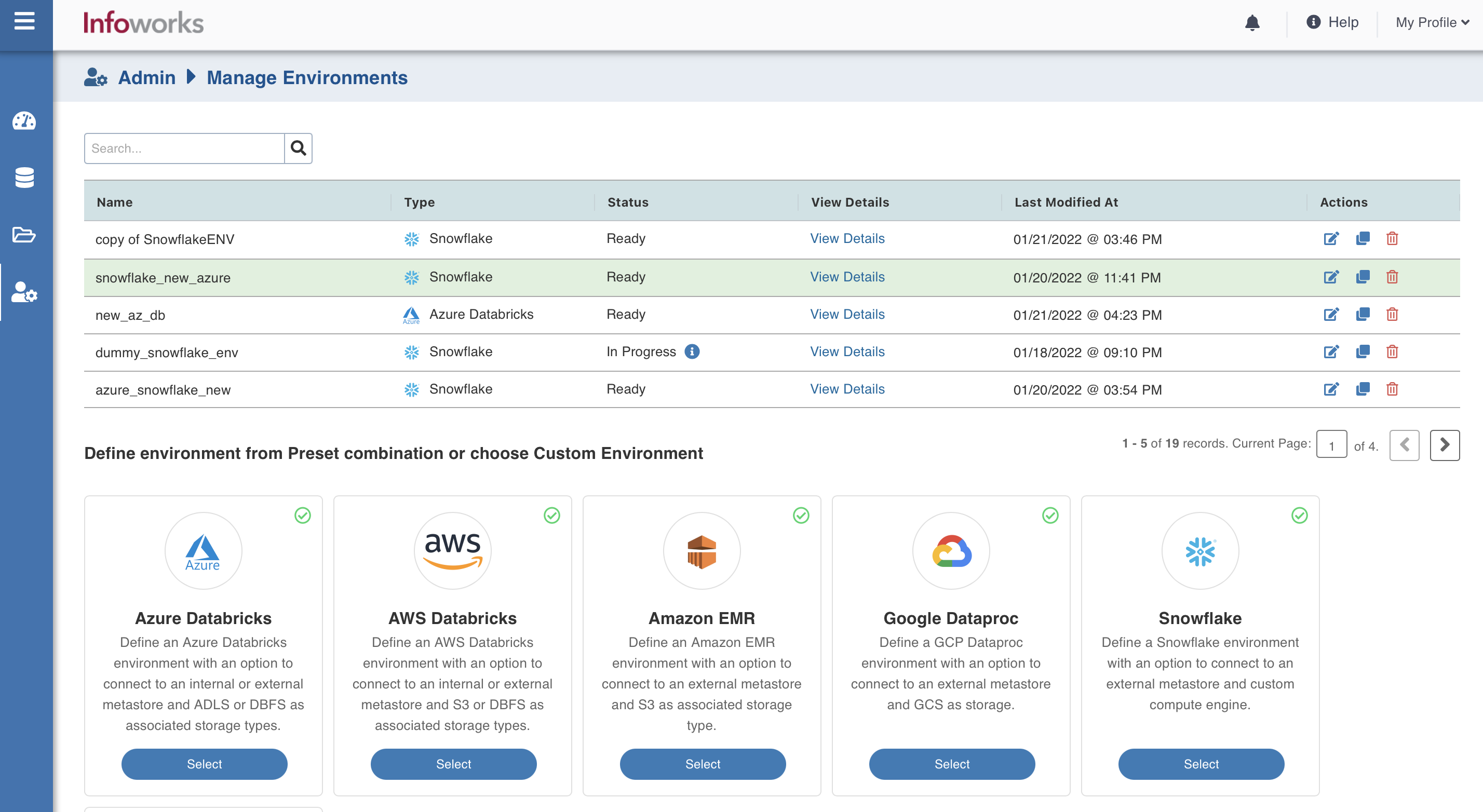Click Name column header
The height and width of the screenshot is (812, 1483).
coord(115,202)
